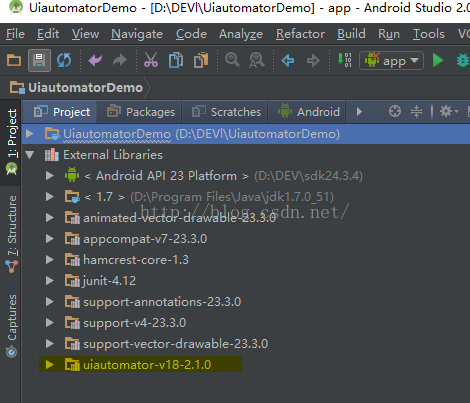Toggle the 1: Project side tool window
Image resolution: width=470 pixels, height=403 pixels.
pyautogui.click(x=11, y=142)
